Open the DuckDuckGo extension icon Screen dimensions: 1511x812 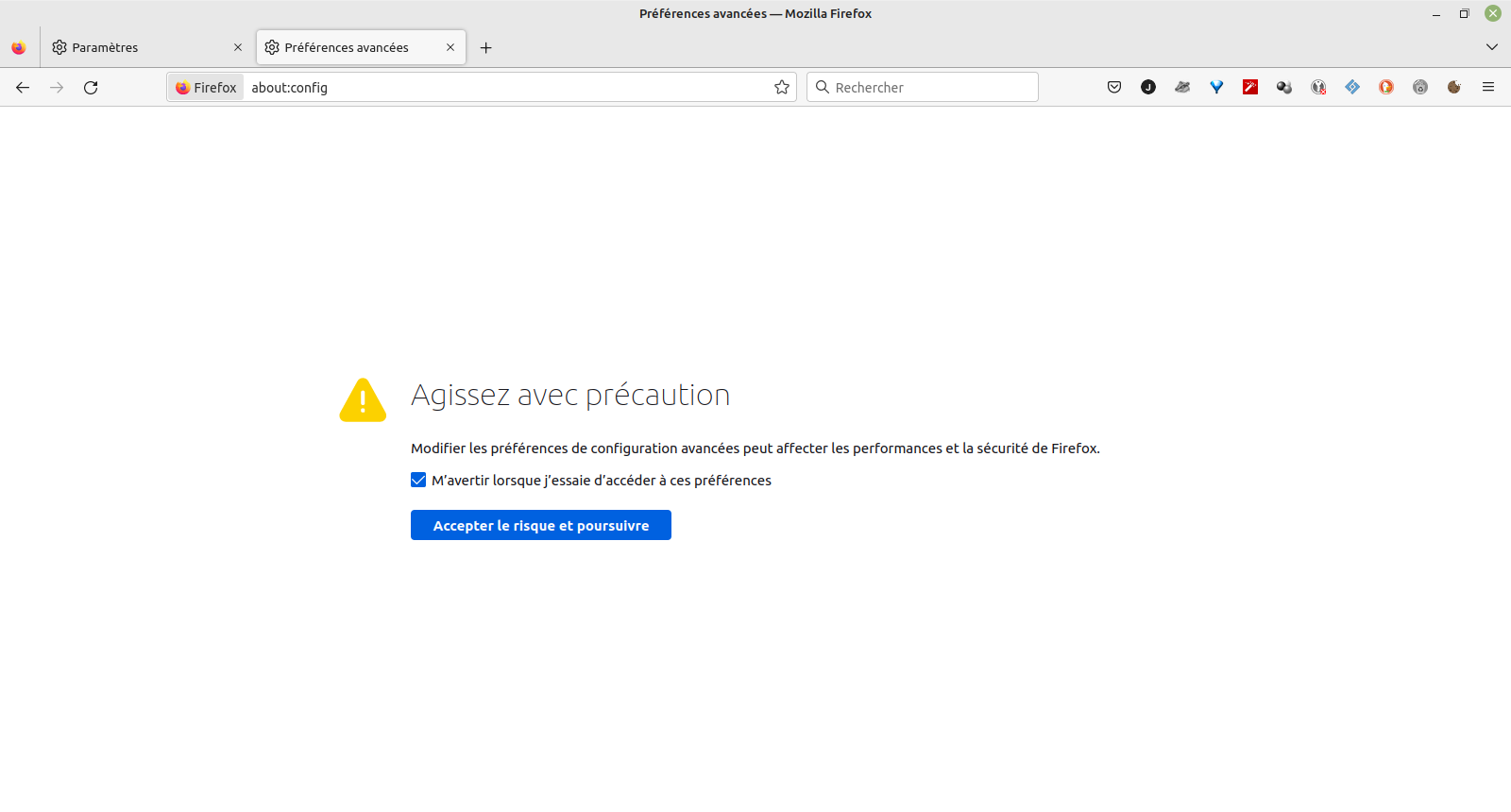pyautogui.click(x=1386, y=87)
